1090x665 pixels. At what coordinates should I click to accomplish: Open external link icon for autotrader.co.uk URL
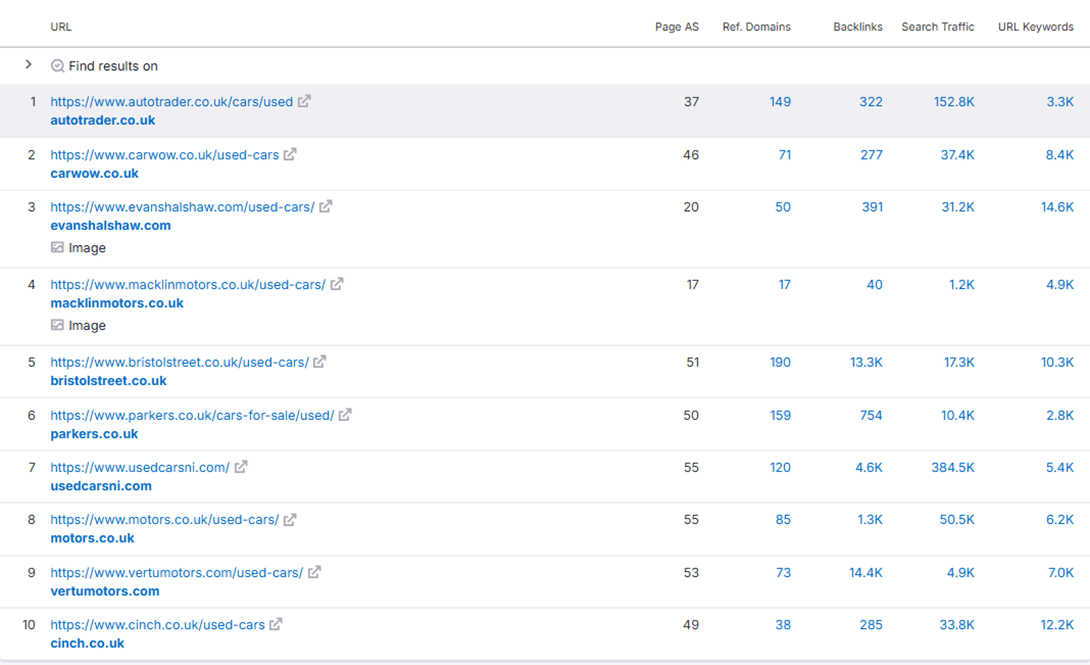(x=304, y=101)
